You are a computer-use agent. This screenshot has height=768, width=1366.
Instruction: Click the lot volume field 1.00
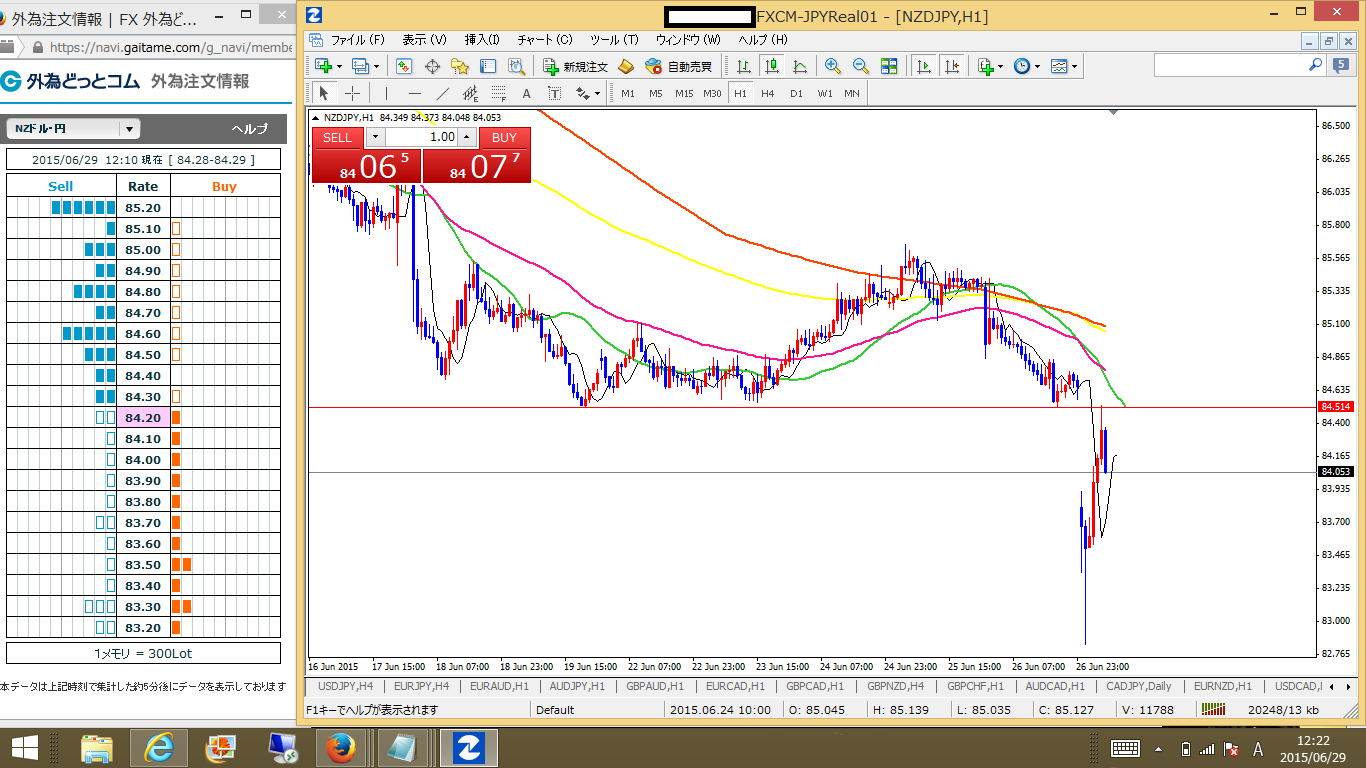click(x=421, y=138)
